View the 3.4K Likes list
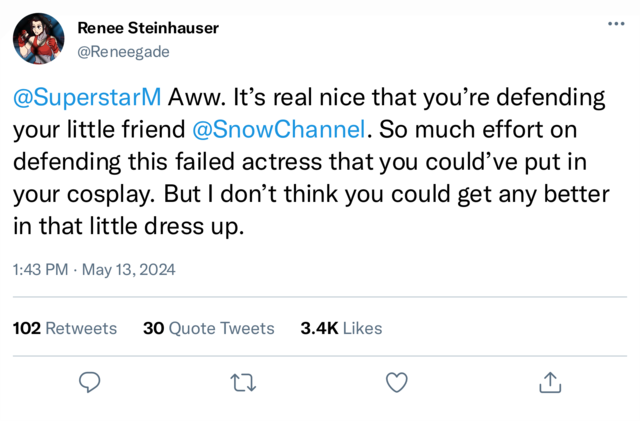Image resolution: width=640 pixels, height=421 pixels. tap(341, 328)
